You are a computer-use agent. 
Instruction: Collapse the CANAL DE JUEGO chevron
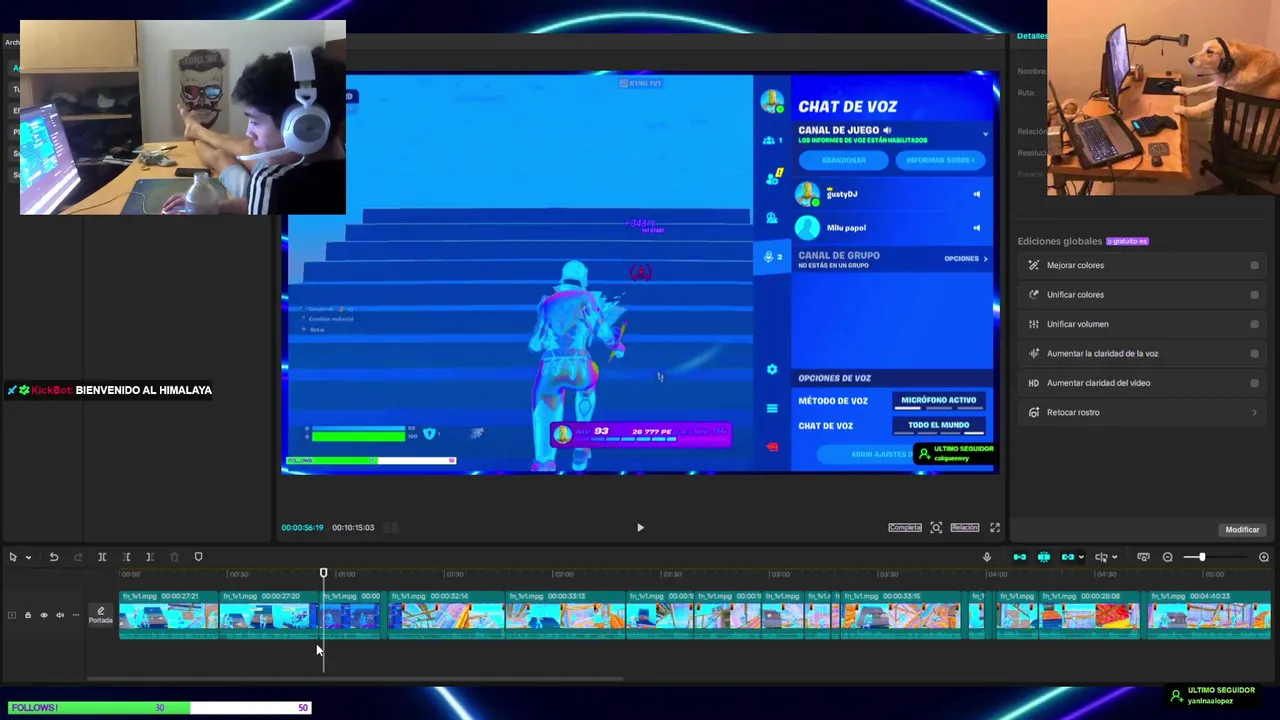pos(985,134)
